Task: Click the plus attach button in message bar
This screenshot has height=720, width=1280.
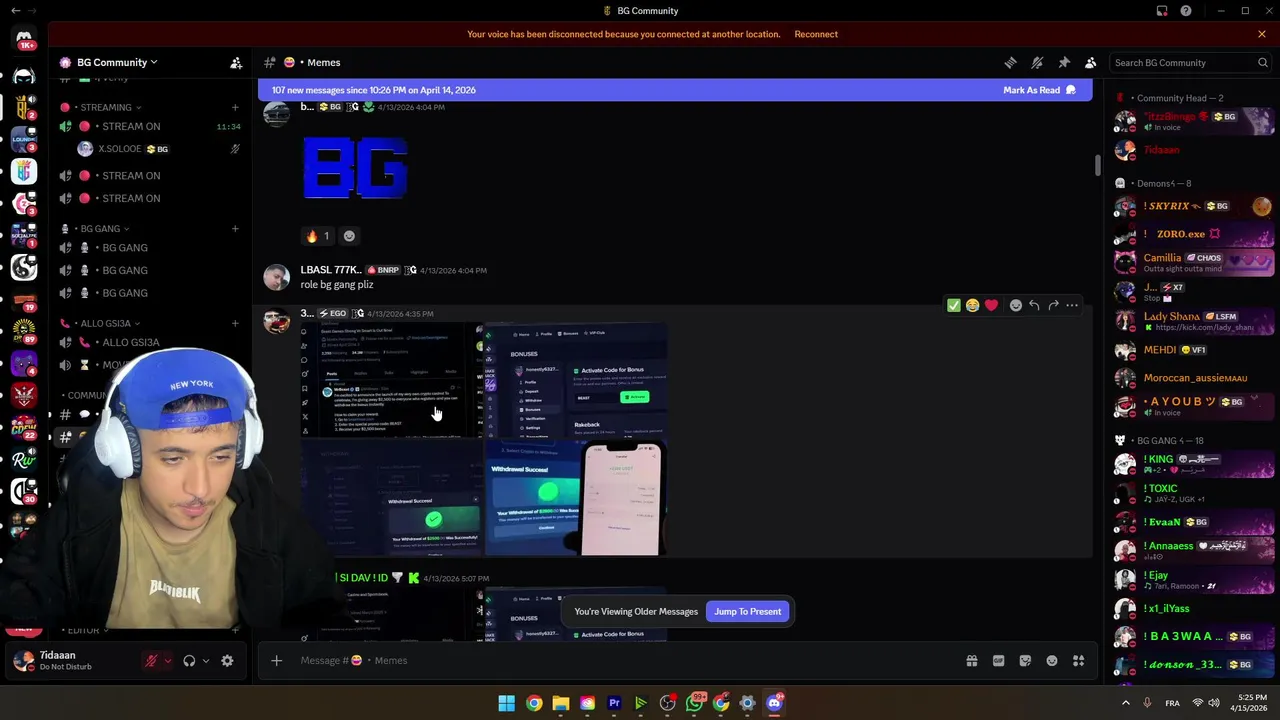Action: coord(277,660)
